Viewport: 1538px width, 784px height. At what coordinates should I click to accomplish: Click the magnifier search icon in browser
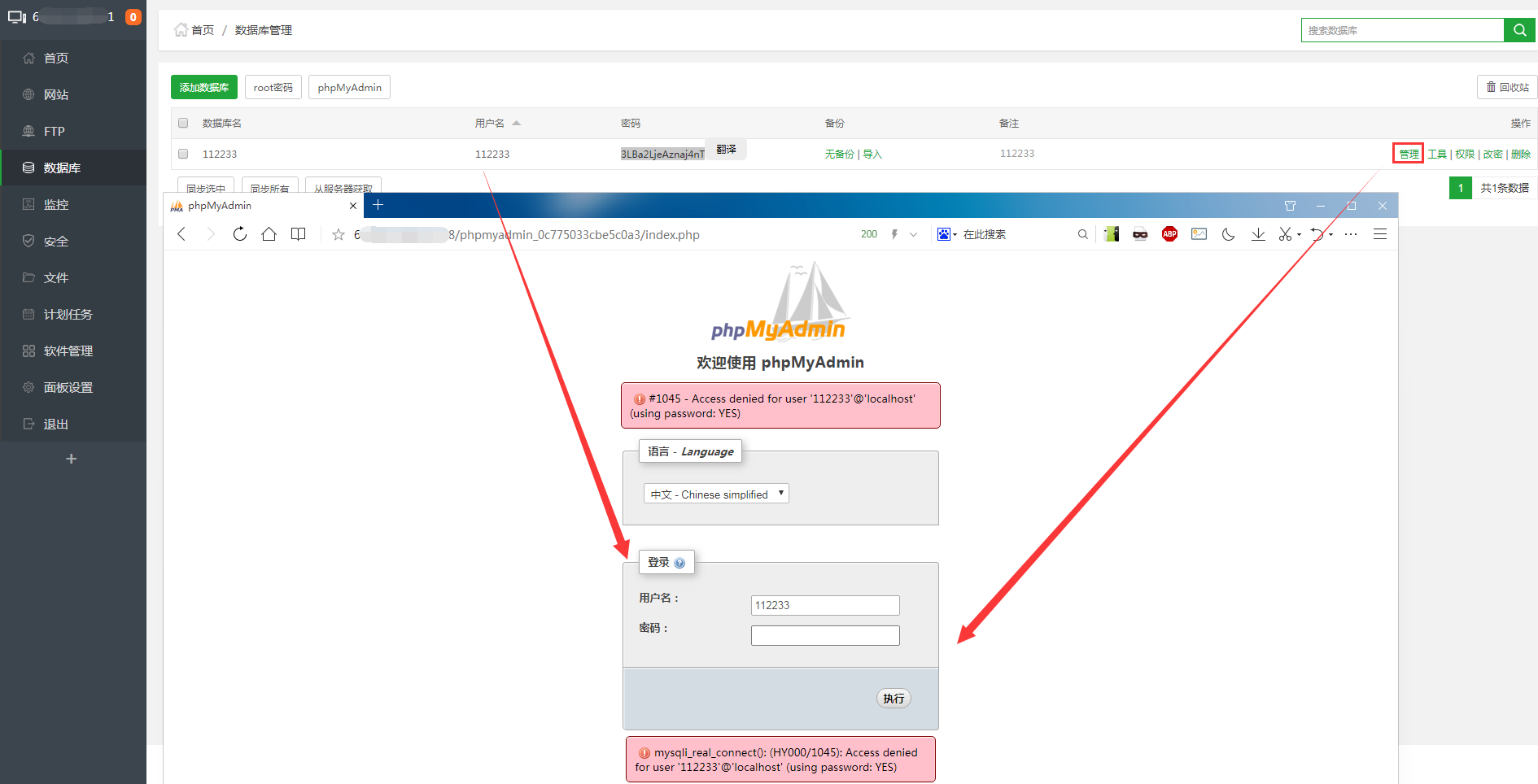click(1082, 234)
